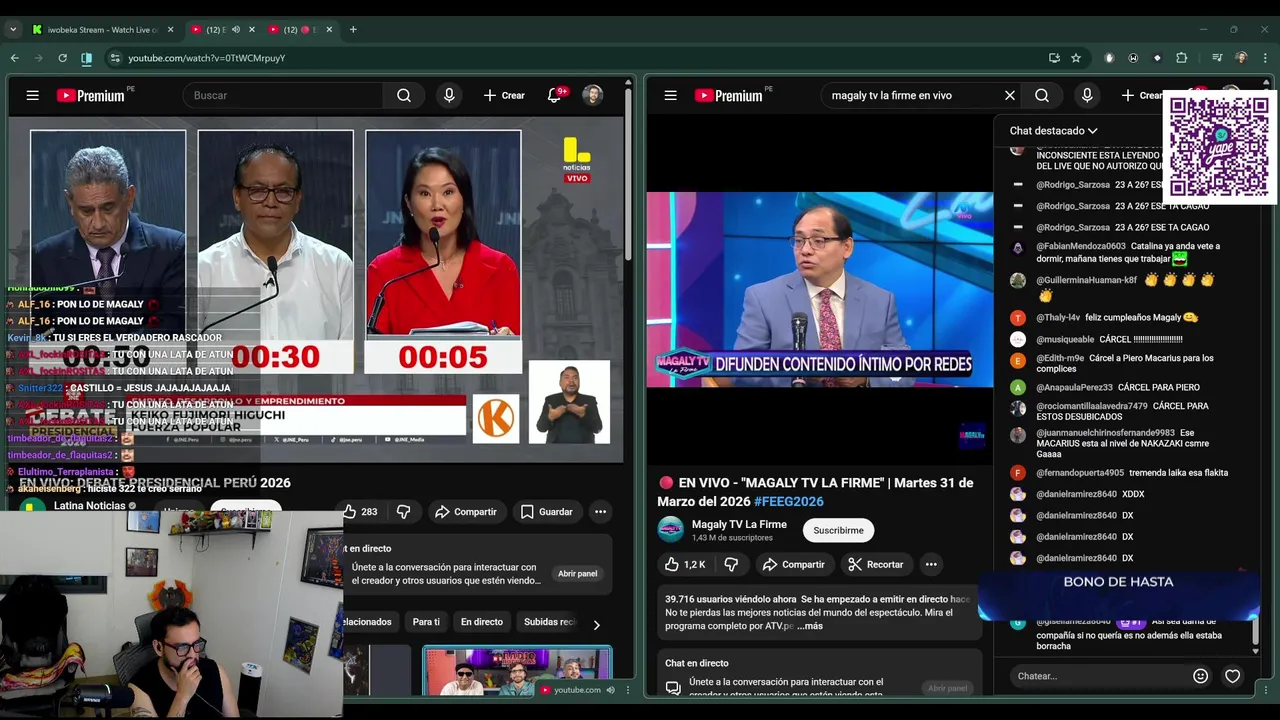Viewport: 1280px width, 720px height.
Task: Open the Magaly TV La Firme channel avatar
Action: 670,529
